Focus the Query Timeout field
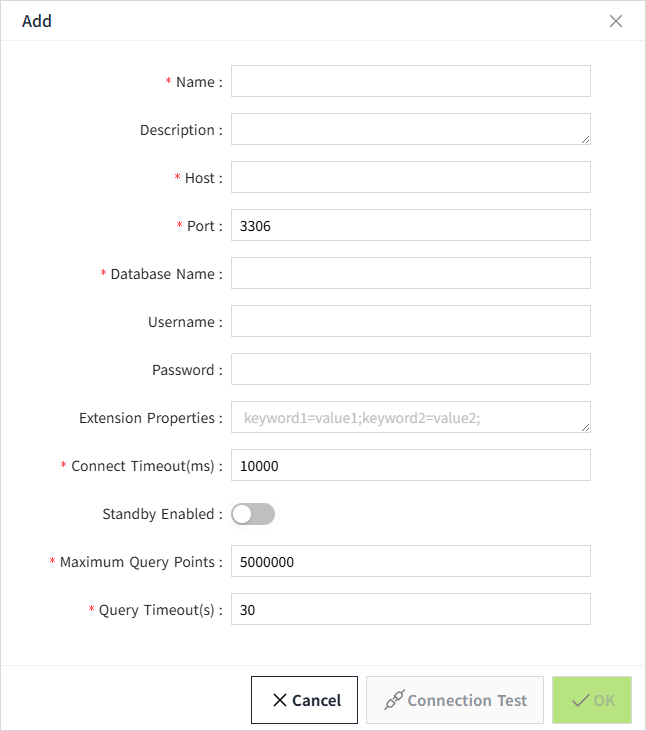 click(410, 609)
